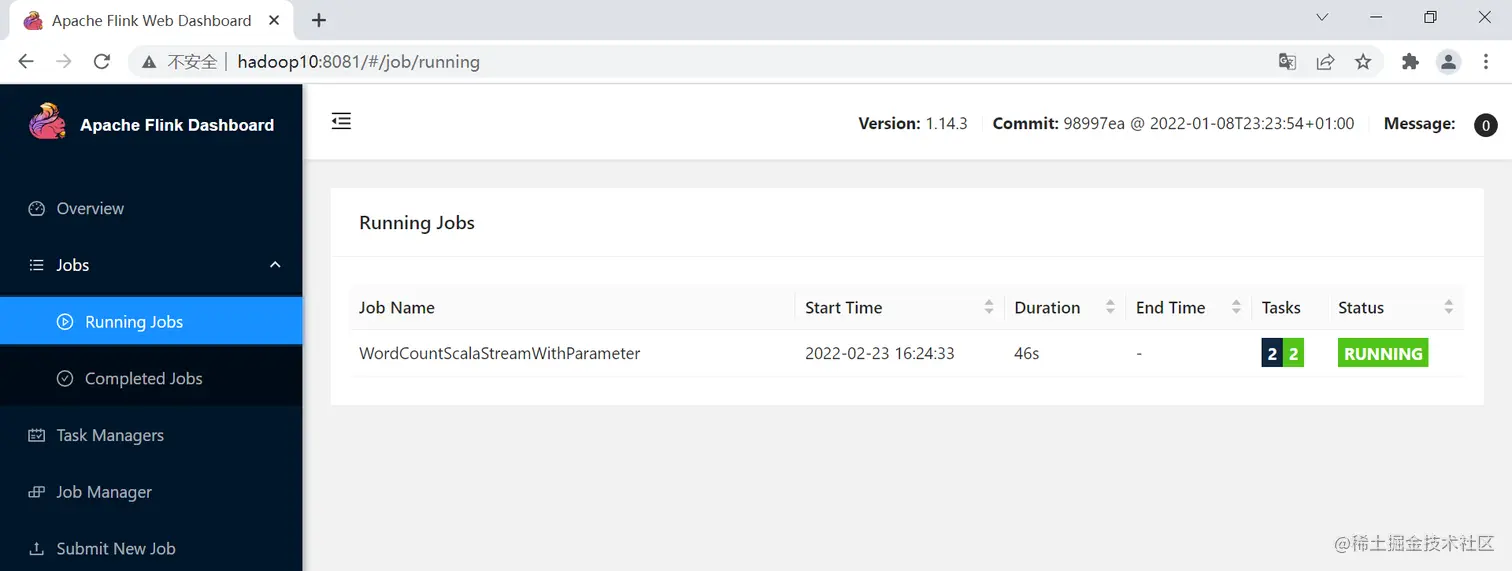Sort by Start Time using its sort arrows

coord(989,307)
